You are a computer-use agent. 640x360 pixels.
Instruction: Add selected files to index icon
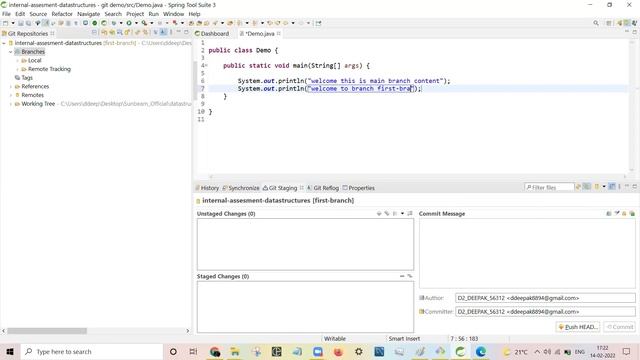tap(379, 213)
